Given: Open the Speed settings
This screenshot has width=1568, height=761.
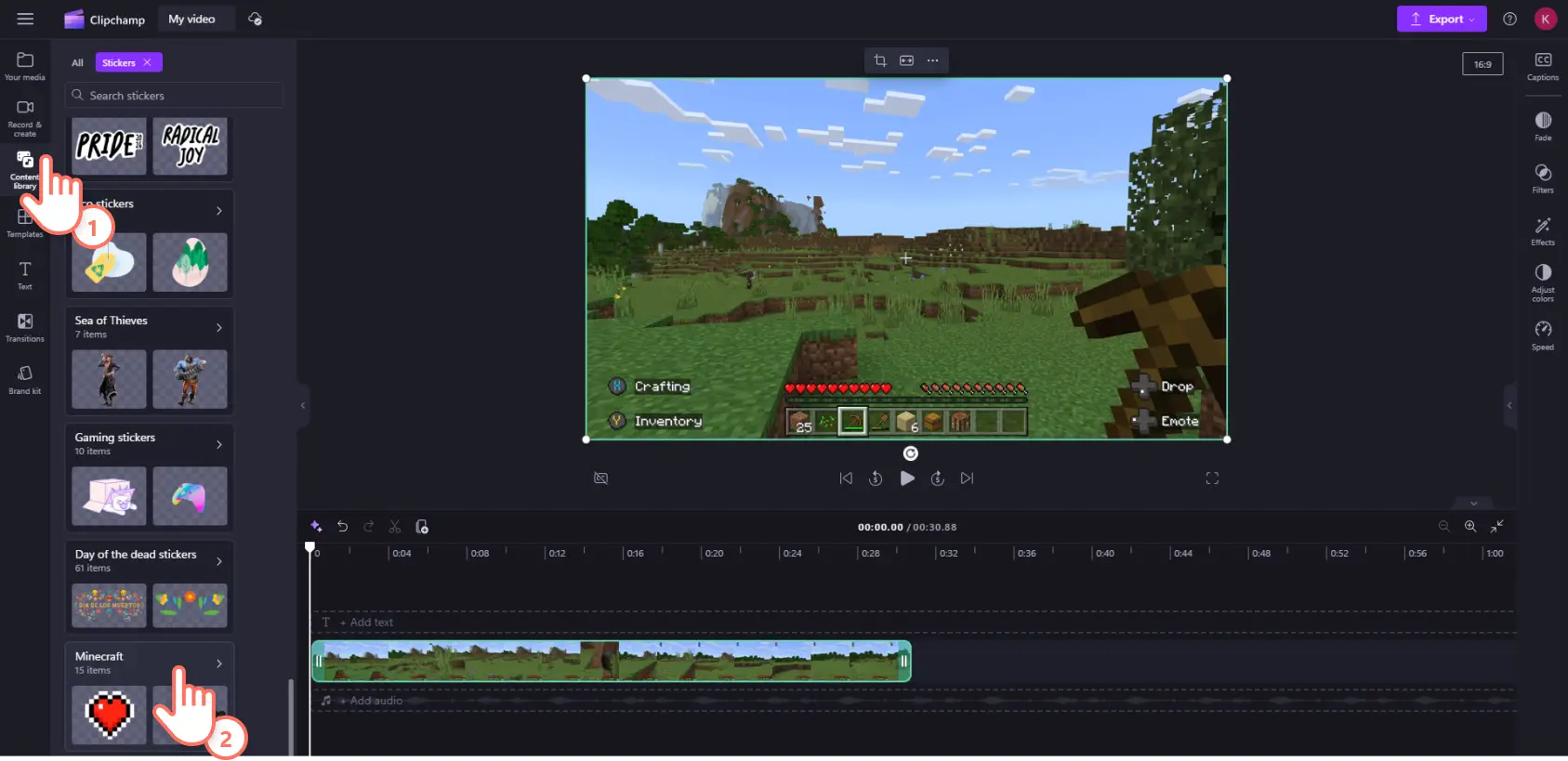Looking at the screenshot, I should click(x=1542, y=335).
